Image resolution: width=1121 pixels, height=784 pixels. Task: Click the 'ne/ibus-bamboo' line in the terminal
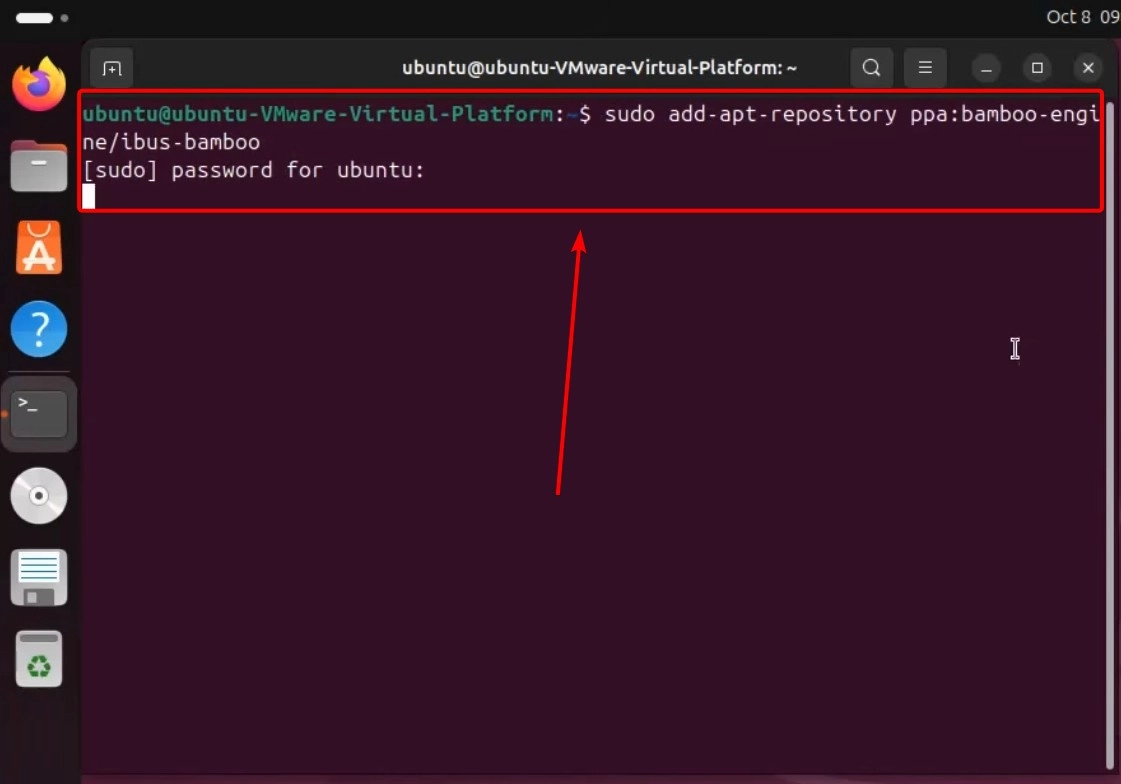pyautogui.click(x=172, y=142)
